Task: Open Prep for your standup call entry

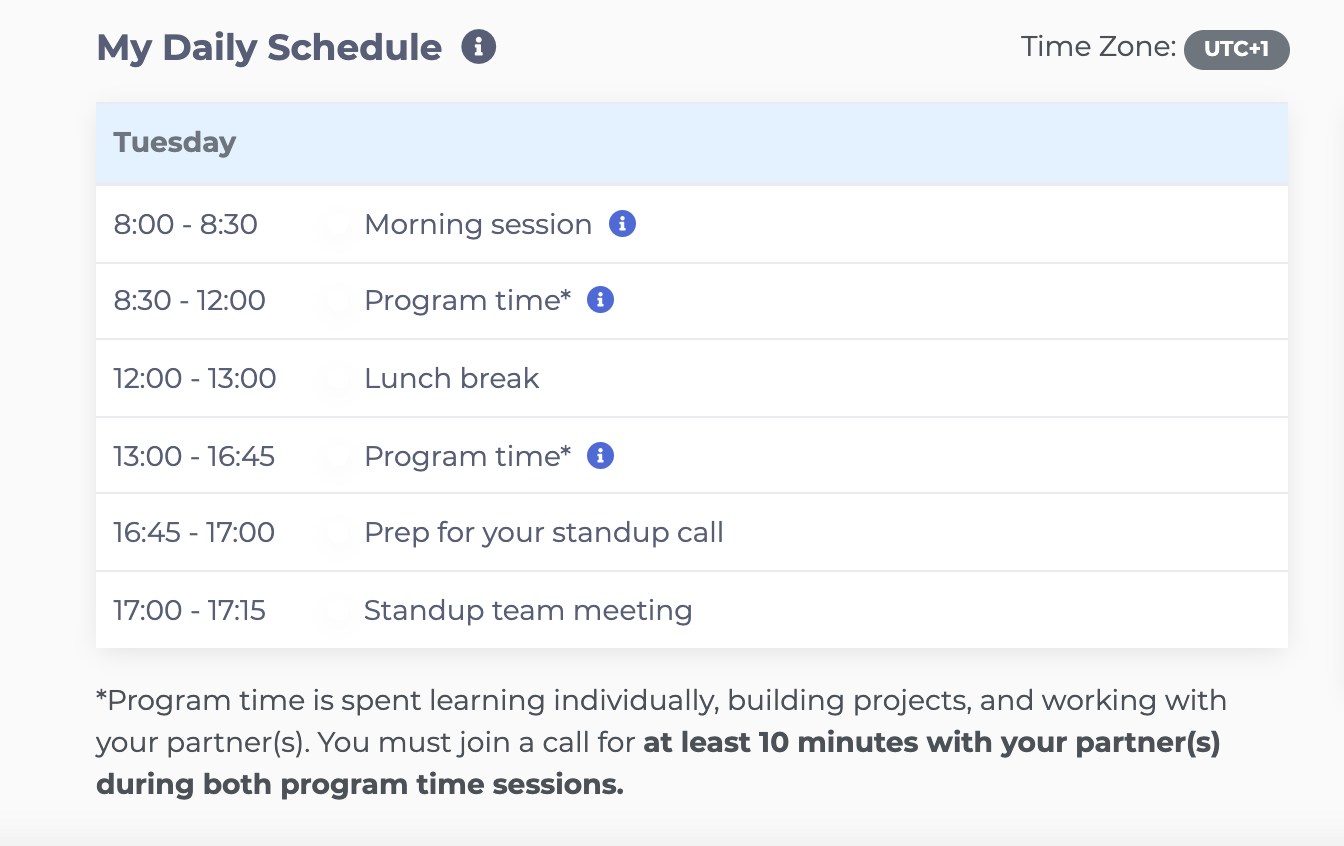Action: click(544, 532)
